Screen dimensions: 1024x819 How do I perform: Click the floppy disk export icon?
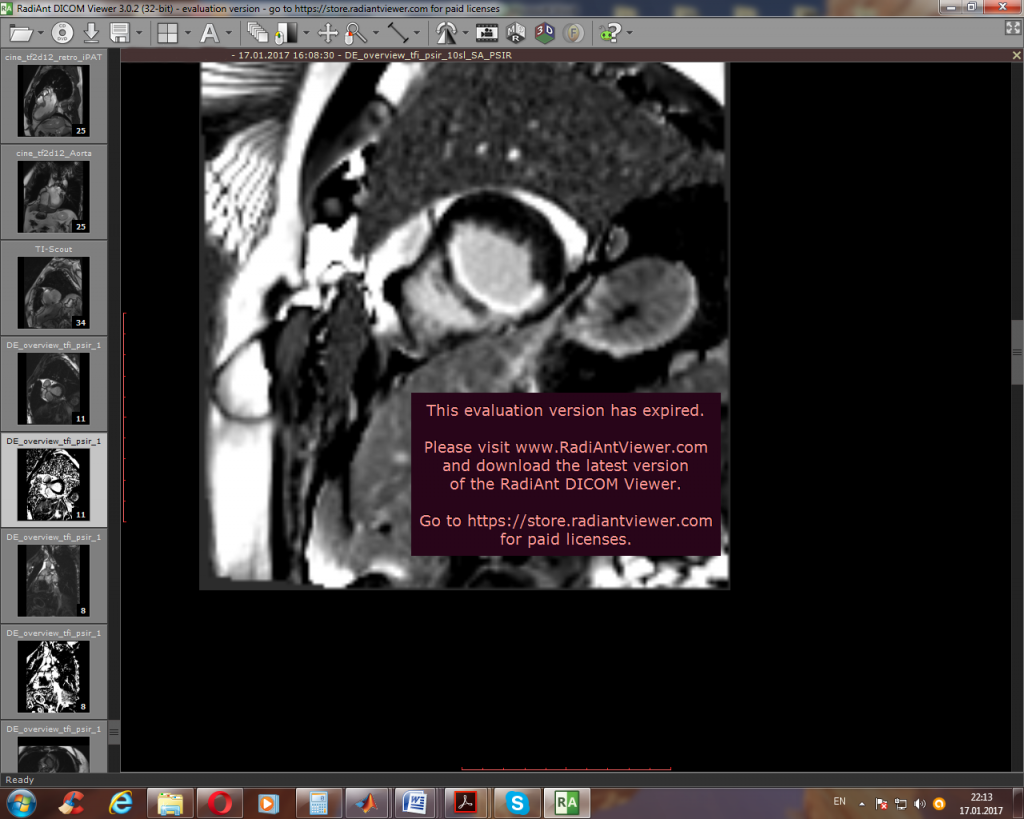(x=120, y=33)
